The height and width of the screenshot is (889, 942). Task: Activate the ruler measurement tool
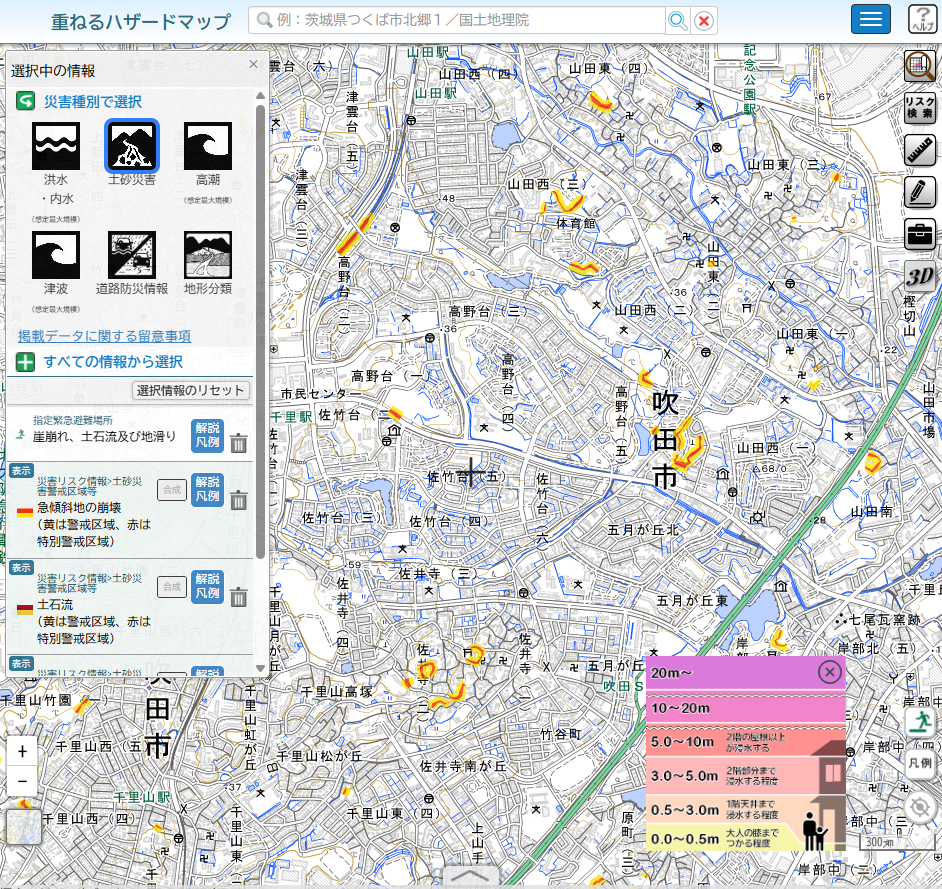click(x=919, y=150)
